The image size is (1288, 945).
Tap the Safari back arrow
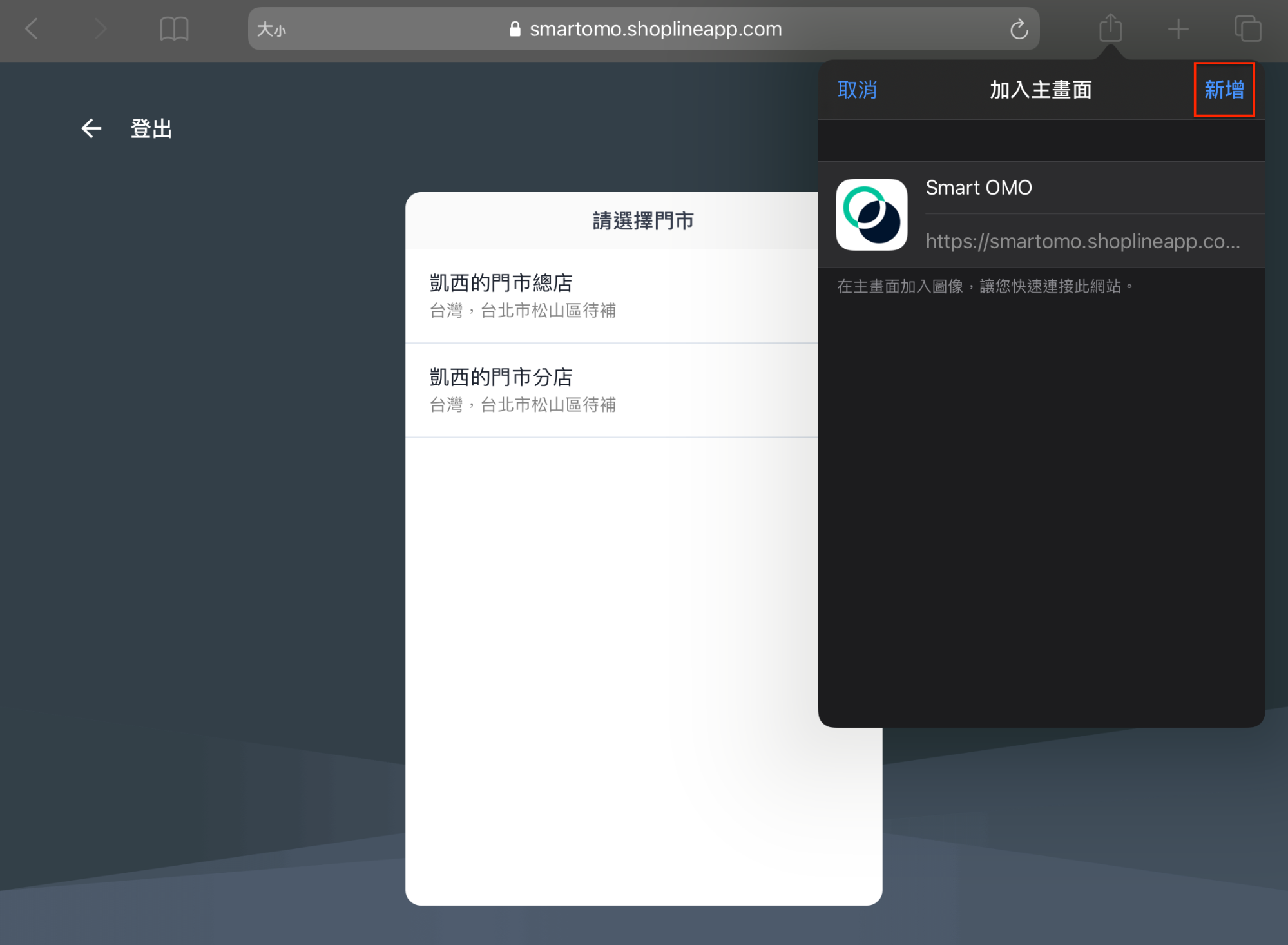tap(32, 29)
